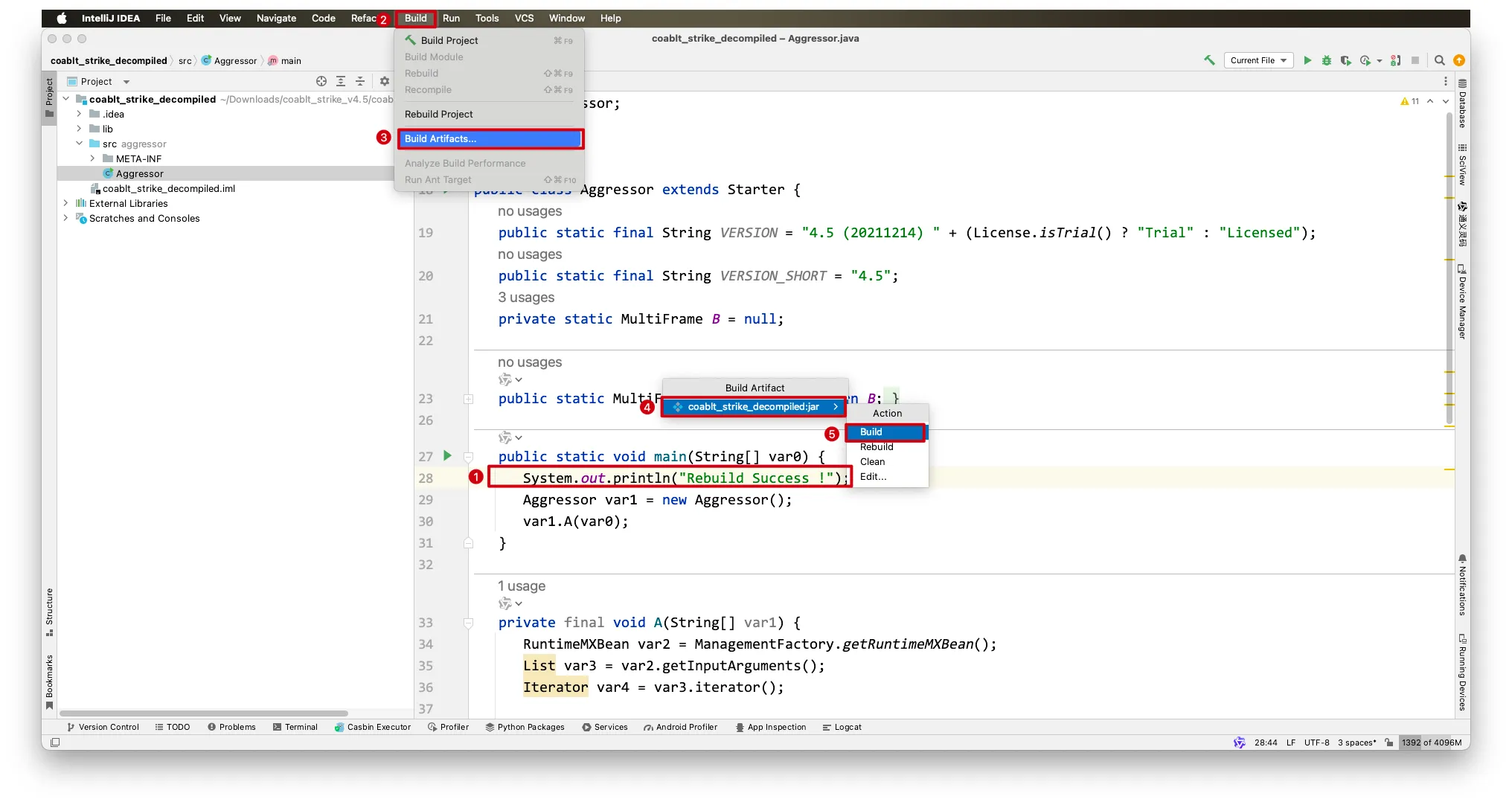Expand the External Libraries node

click(x=66, y=203)
